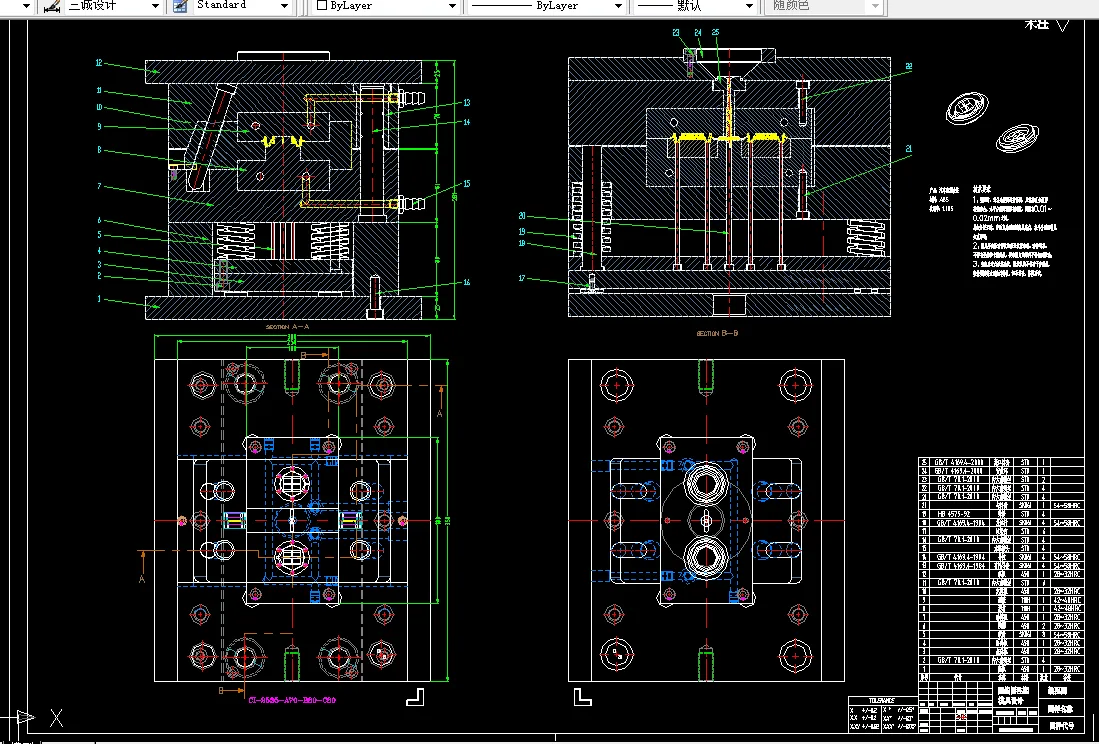Select balloon number 17 in section B-B
Viewport: 1099px width, 744px height.
pyautogui.click(x=521, y=279)
